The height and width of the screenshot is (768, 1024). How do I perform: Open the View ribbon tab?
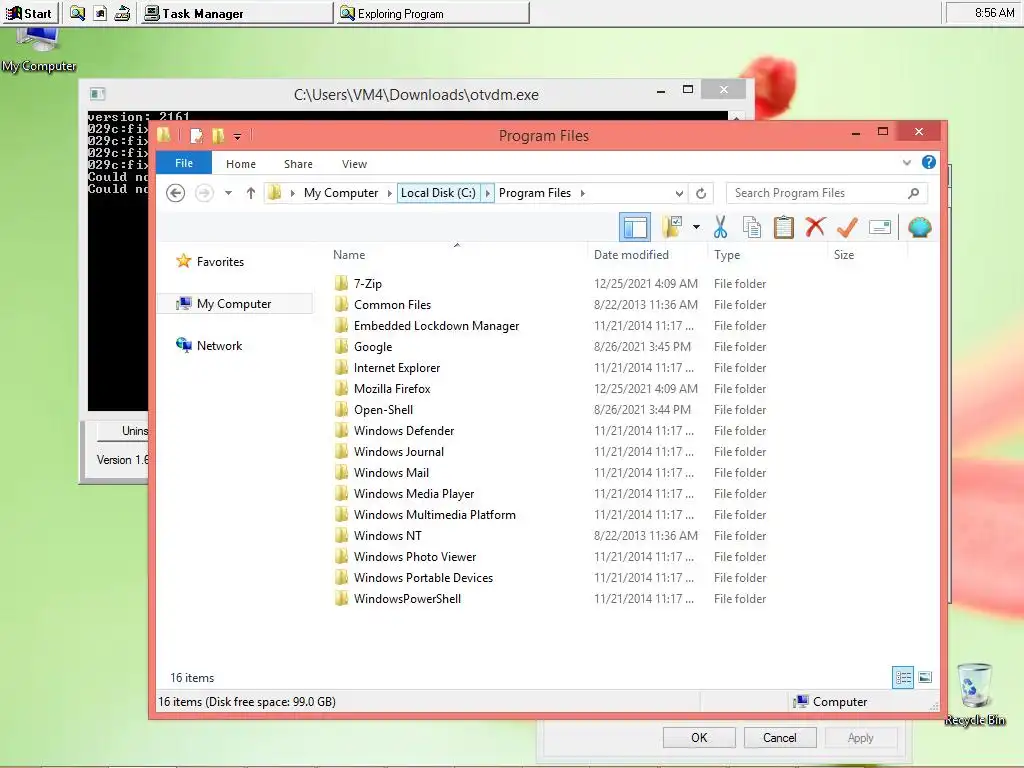point(354,164)
